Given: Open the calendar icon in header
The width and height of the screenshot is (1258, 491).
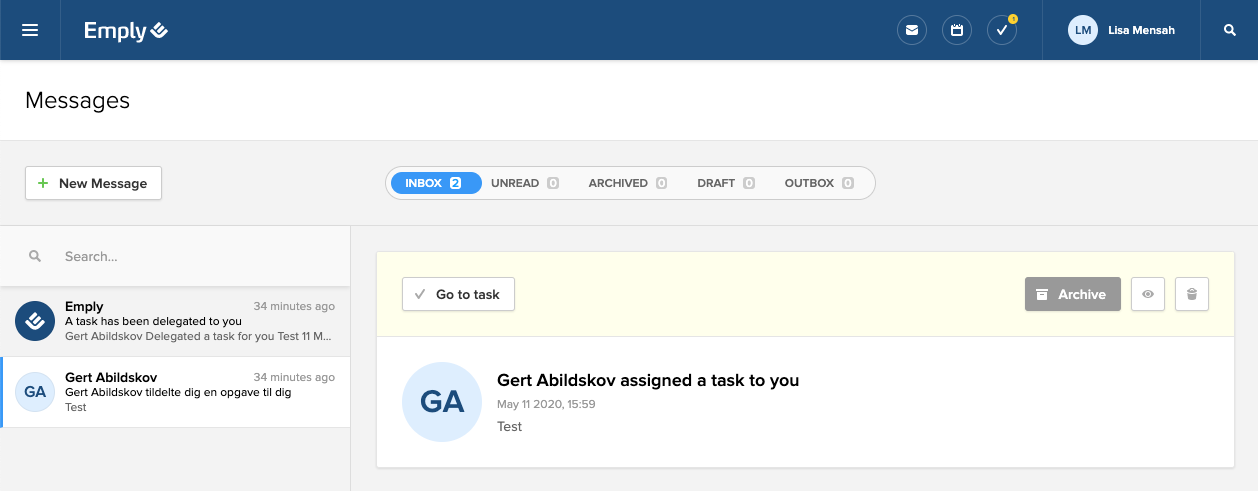Looking at the screenshot, I should 957,30.
